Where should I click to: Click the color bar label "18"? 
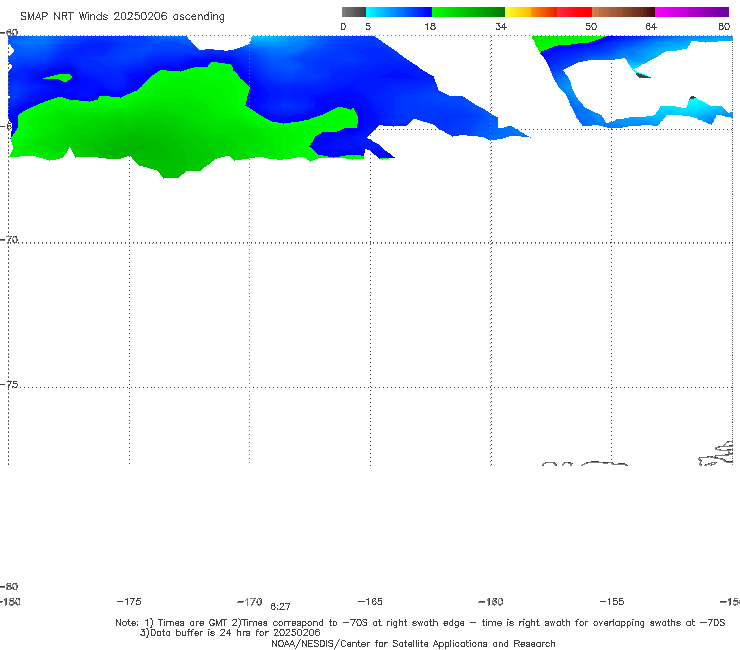coord(430,27)
